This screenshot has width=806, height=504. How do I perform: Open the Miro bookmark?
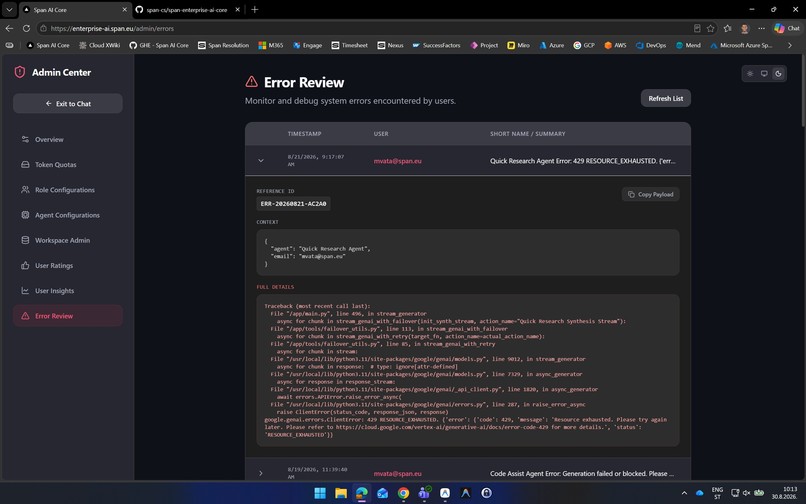coord(519,45)
